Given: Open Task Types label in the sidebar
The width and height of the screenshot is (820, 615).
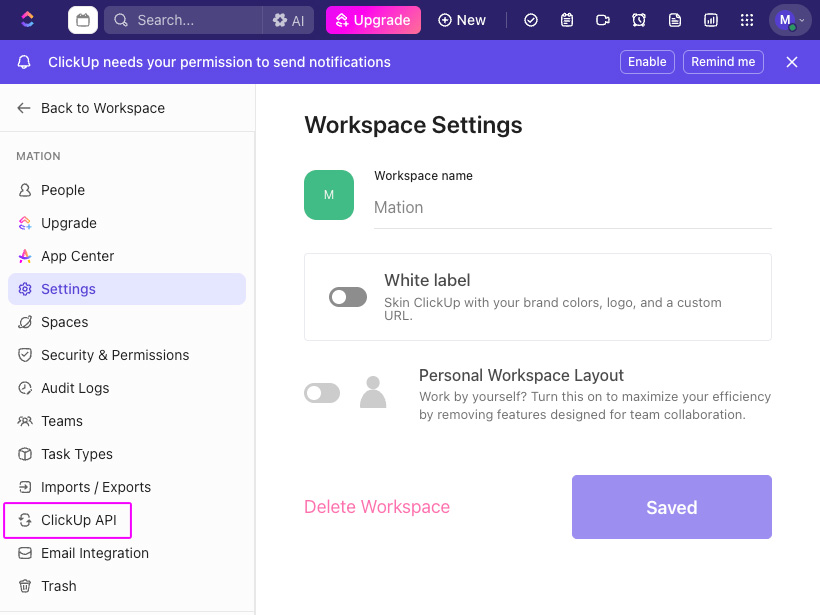Looking at the screenshot, I should point(77,454).
